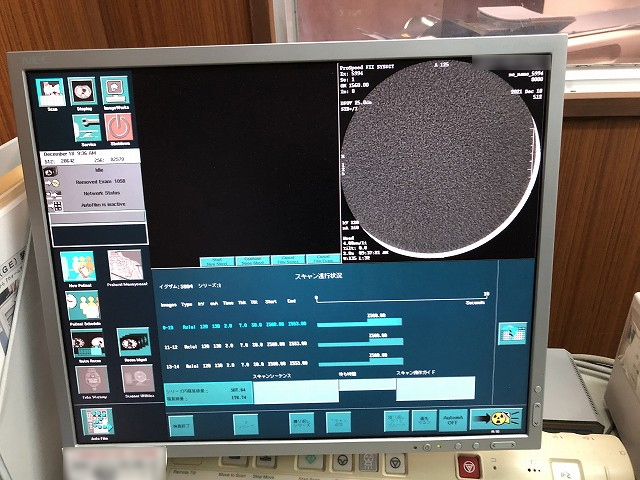Click the scanner Idle status icon
Image resolution: width=640 pixels, height=480 pixels.
pos(50,172)
